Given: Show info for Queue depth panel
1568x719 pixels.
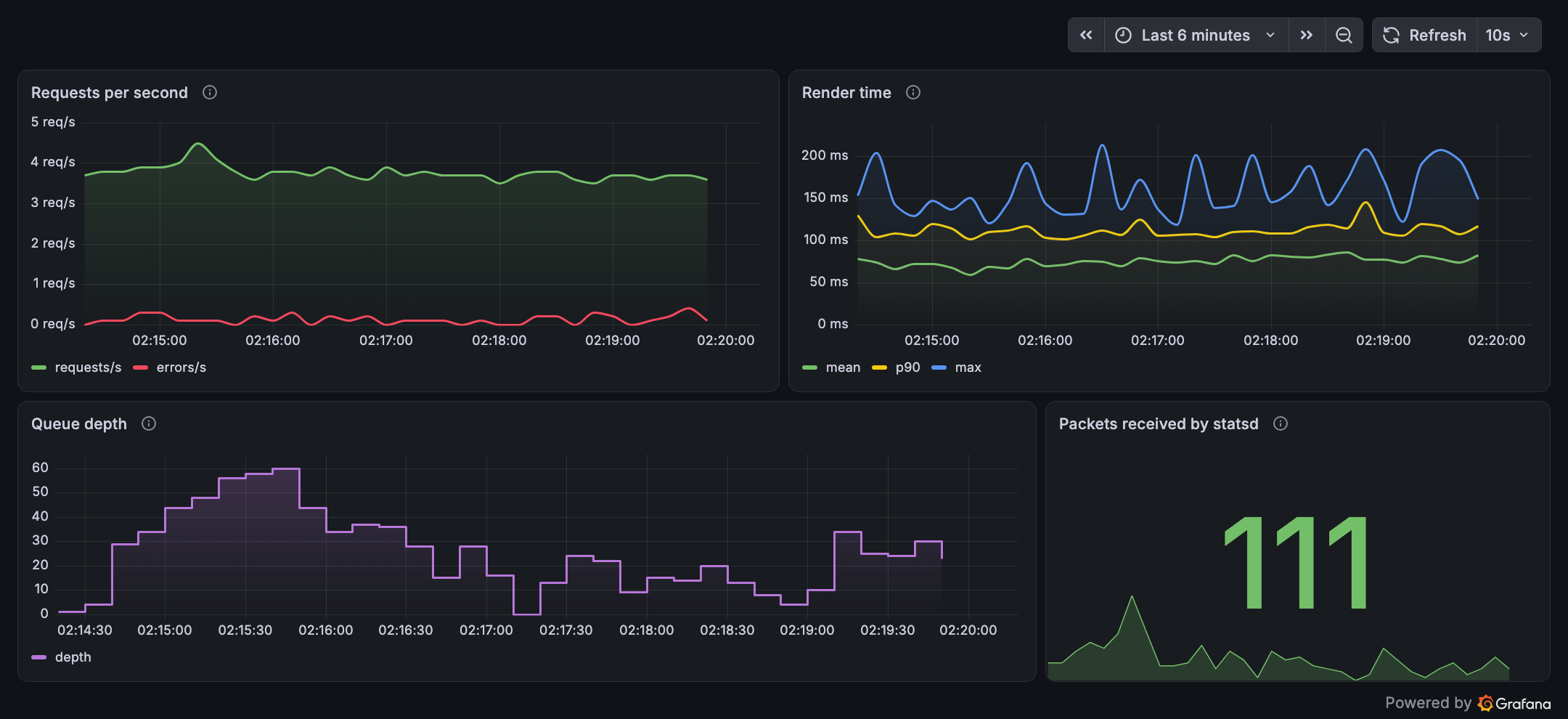Looking at the screenshot, I should 149,423.
